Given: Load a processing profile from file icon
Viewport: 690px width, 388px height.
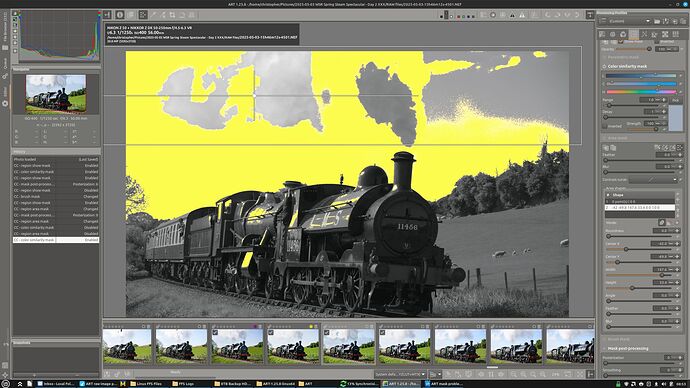Looking at the screenshot, I should pos(657,21).
